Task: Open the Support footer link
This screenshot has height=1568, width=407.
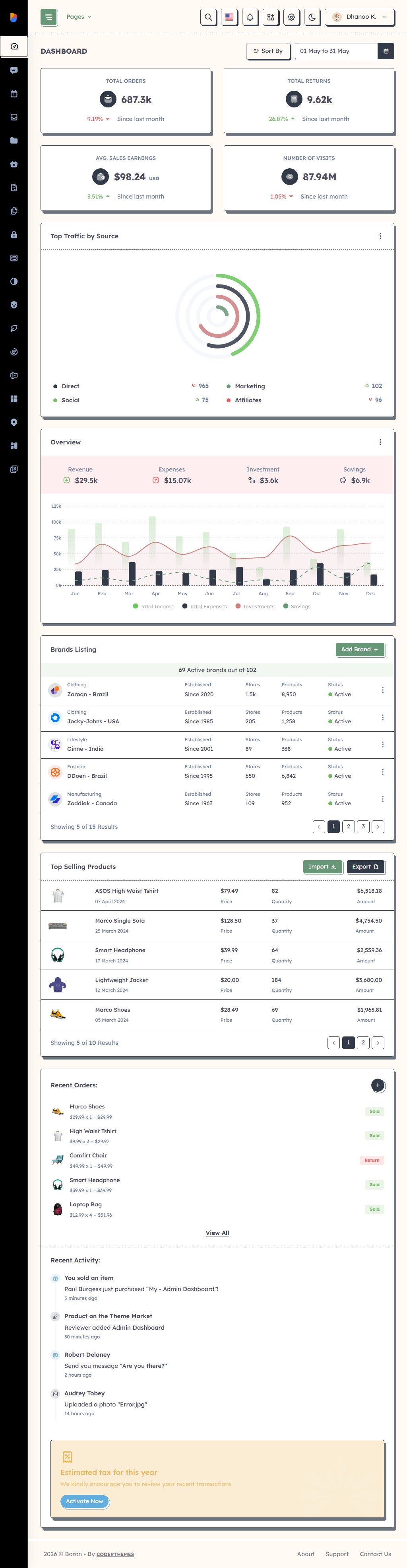Action: [337, 1554]
